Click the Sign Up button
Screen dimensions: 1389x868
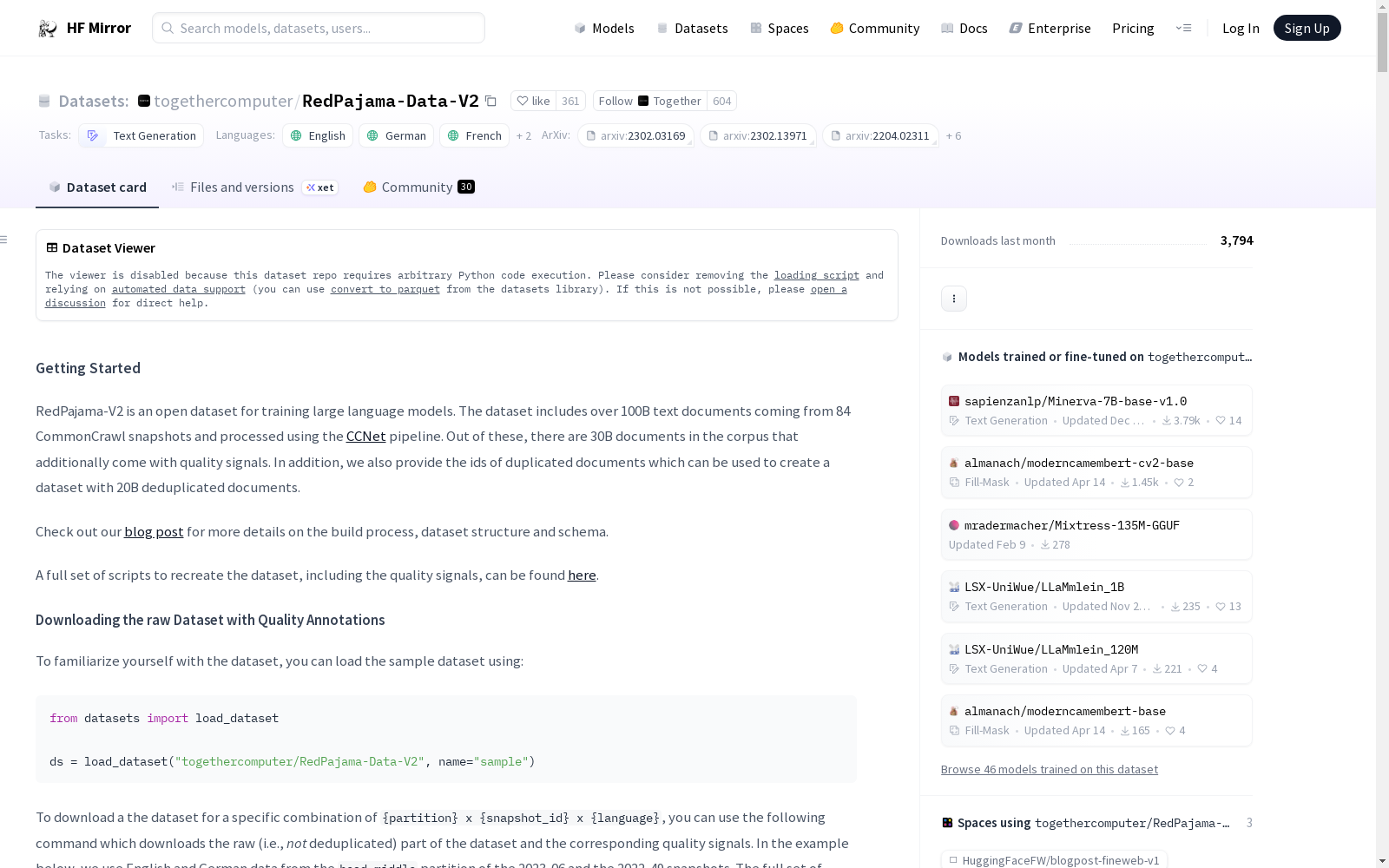(x=1307, y=28)
